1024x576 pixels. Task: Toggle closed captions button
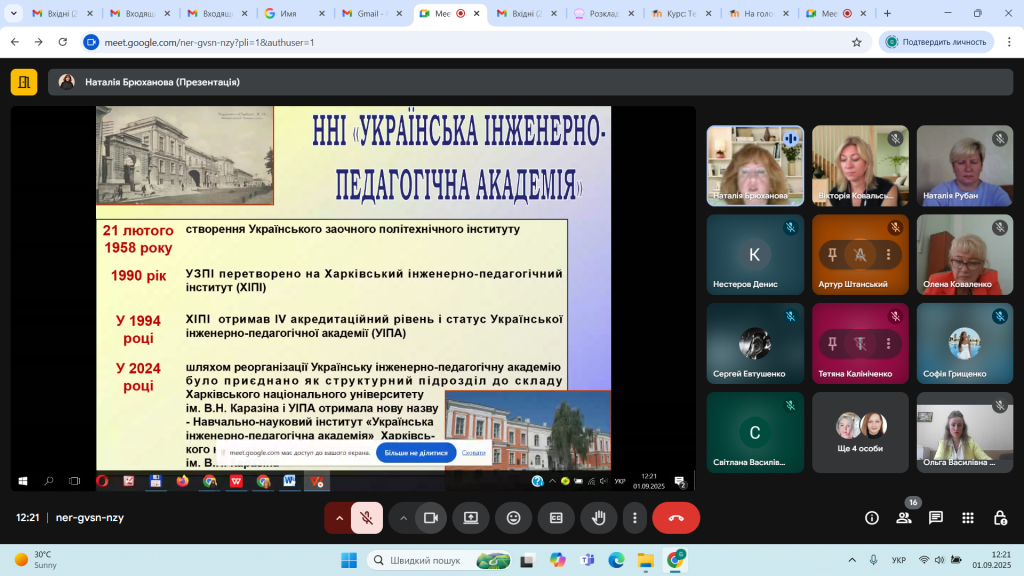click(x=556, y=518)
